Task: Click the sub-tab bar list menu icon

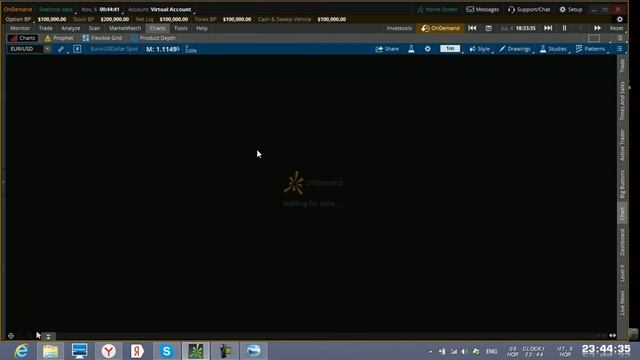Action: point(620,38)
